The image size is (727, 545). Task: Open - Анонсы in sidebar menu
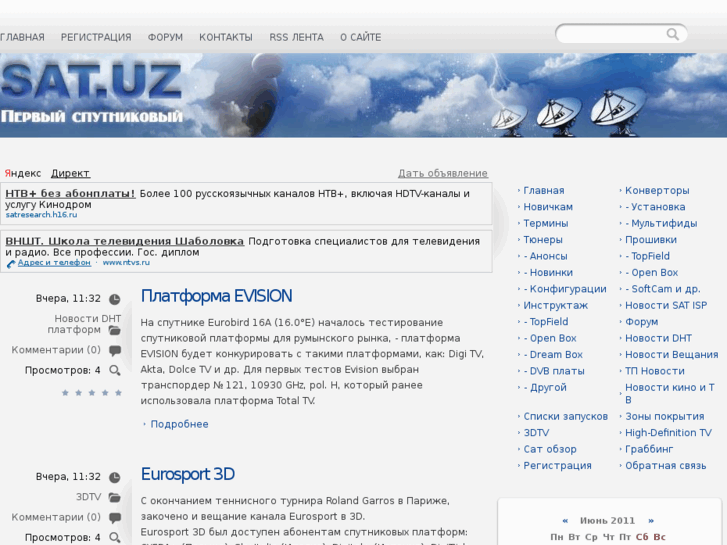[546, 256]
